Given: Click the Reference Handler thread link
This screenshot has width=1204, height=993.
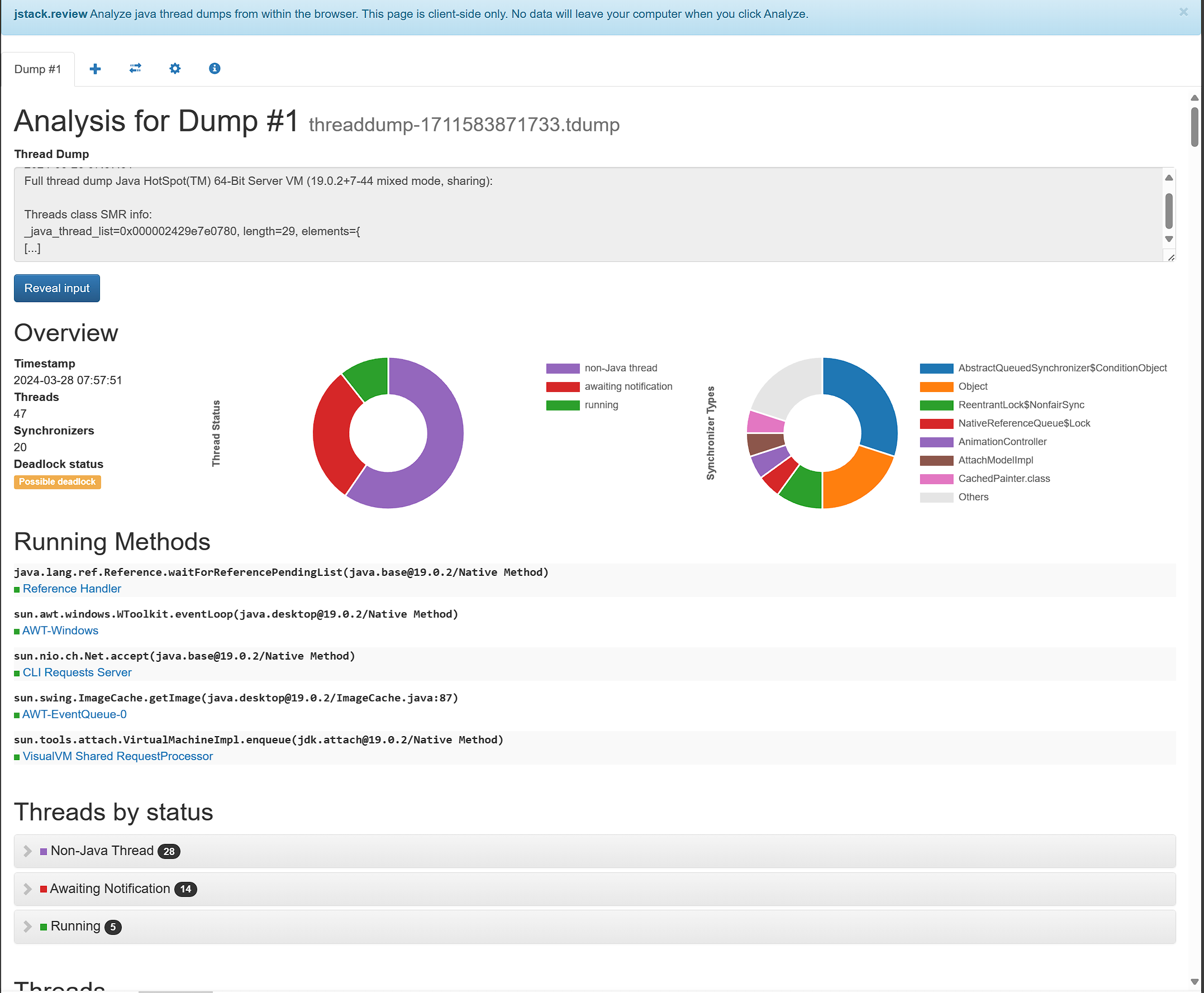Looking at the screenshot, I should (x=71, y=588).
